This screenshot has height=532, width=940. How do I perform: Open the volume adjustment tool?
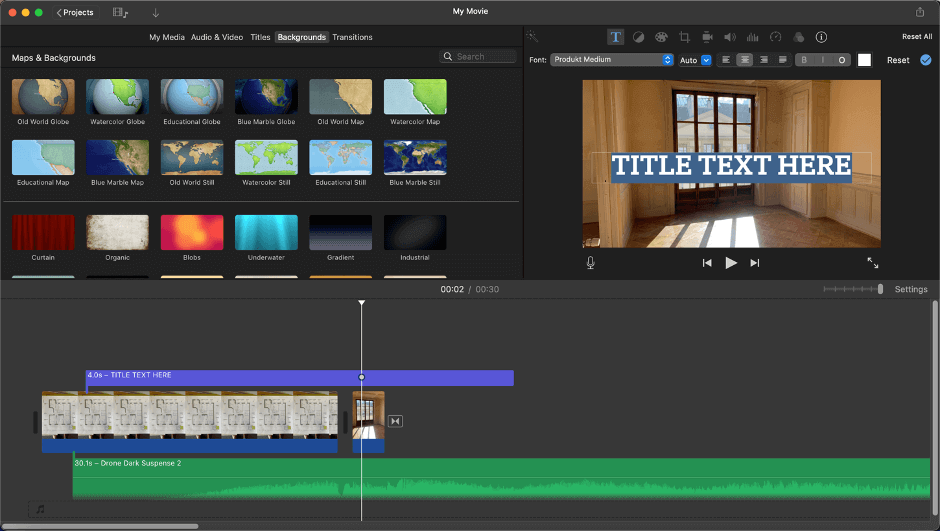pyautogui.click(x=729, y=37)
